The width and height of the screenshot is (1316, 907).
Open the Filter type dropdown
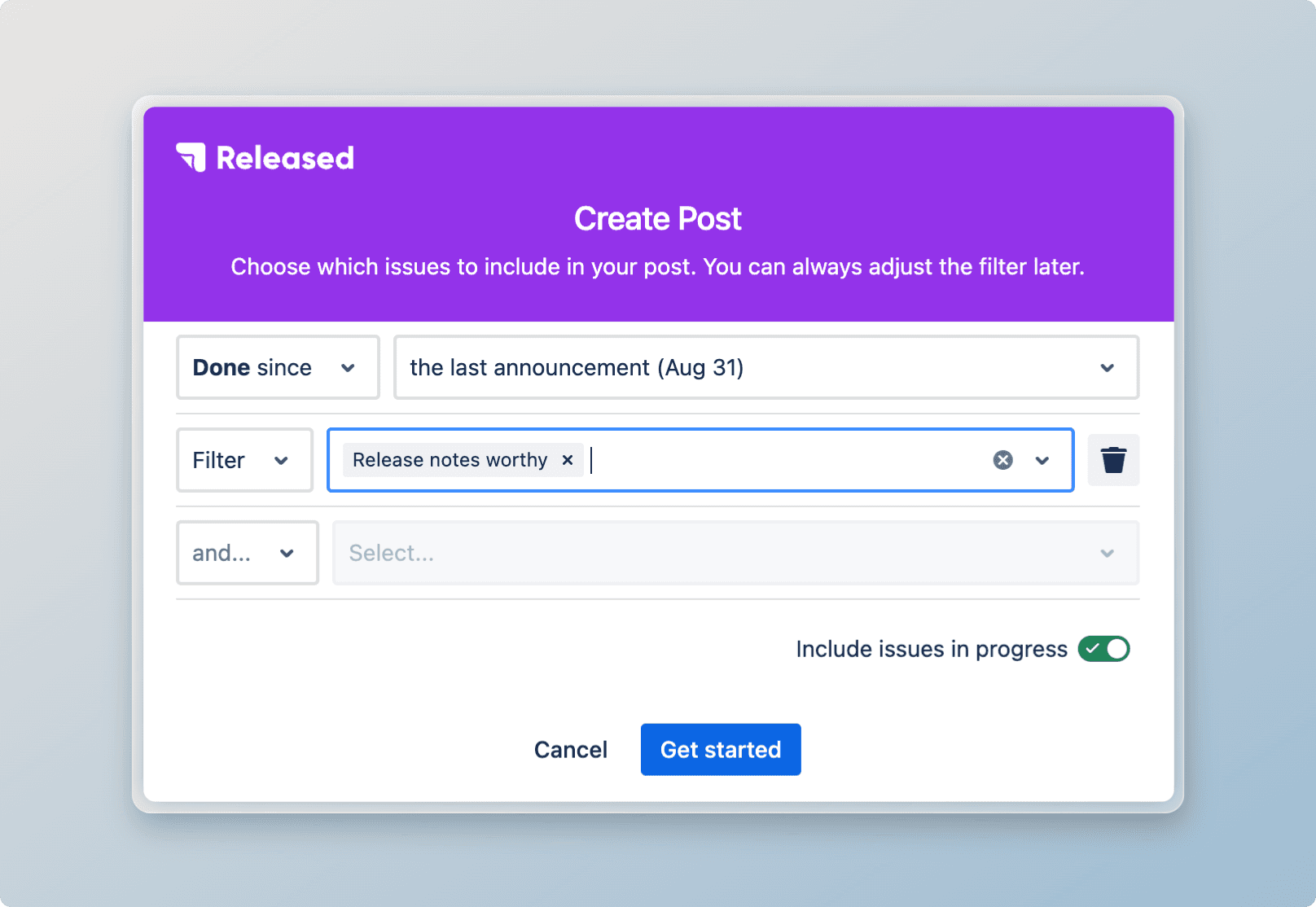[244, 460]
